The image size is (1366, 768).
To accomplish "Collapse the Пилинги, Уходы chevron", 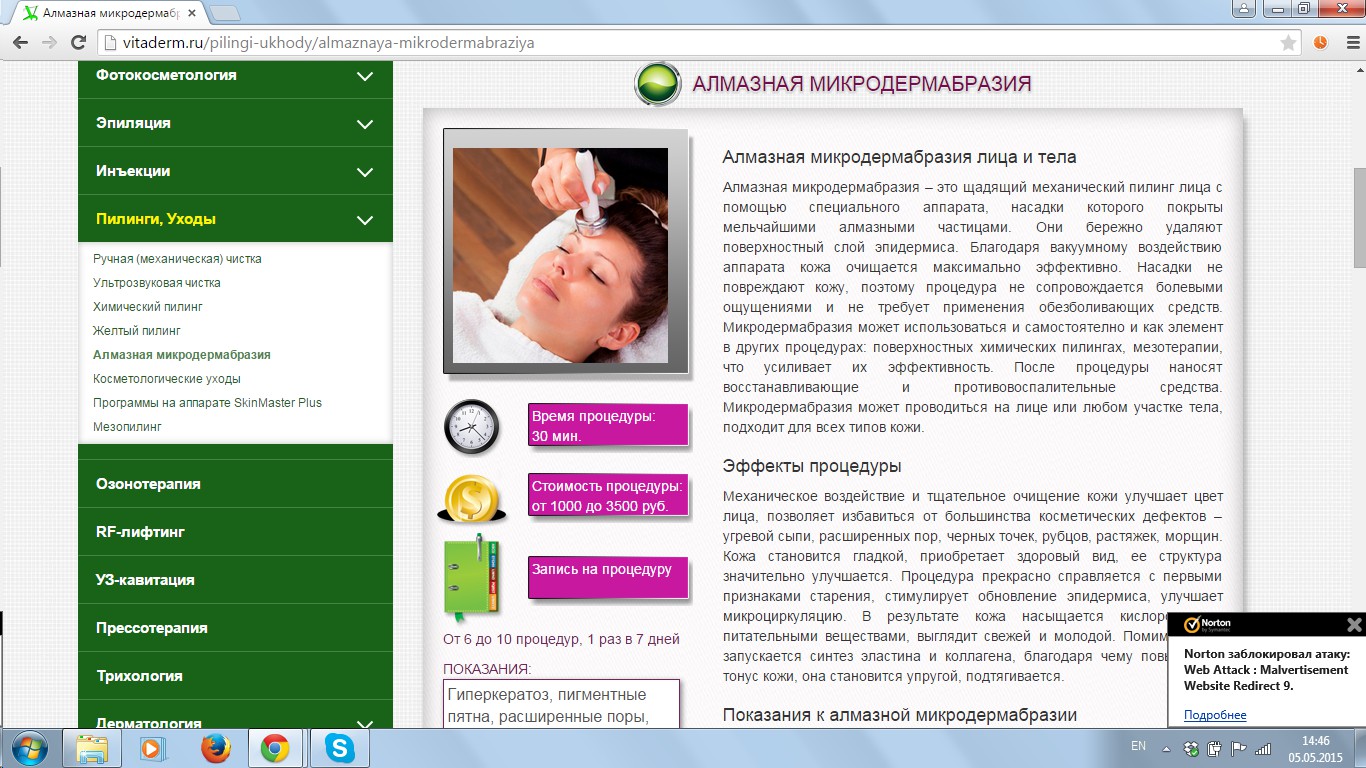I will point(365,220).
